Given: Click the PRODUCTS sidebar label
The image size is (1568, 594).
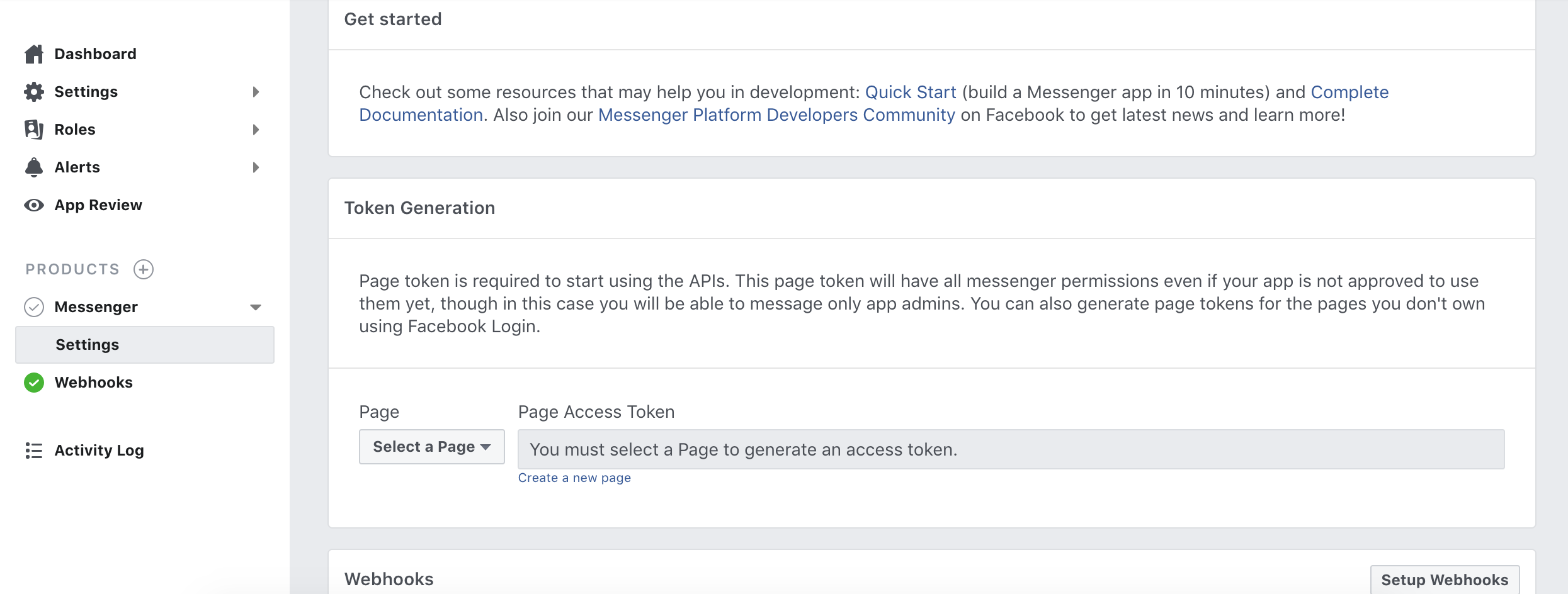Looking at the screenshot, I should (72, 269).
